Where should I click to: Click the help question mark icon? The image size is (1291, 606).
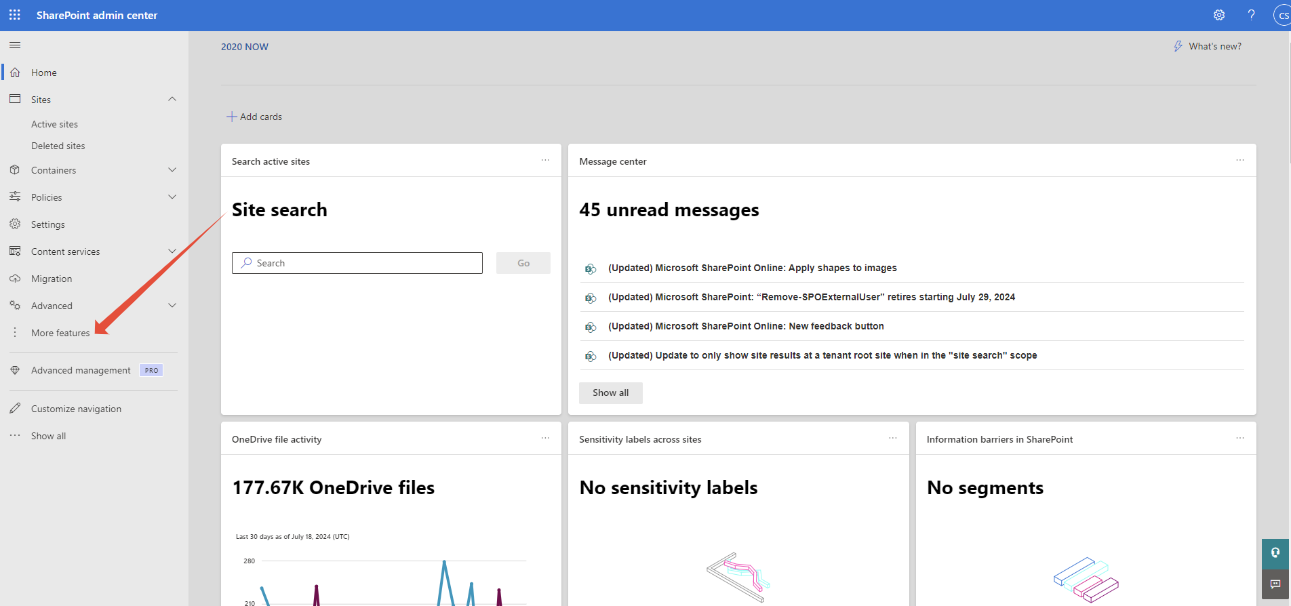pos(1251,15)
